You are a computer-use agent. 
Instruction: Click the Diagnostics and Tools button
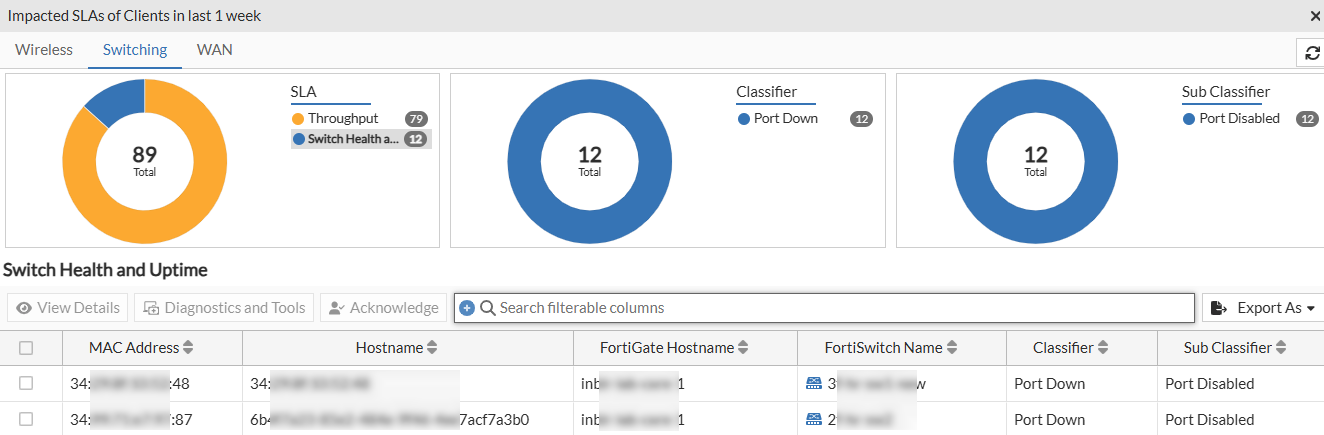tap(224, 308)
